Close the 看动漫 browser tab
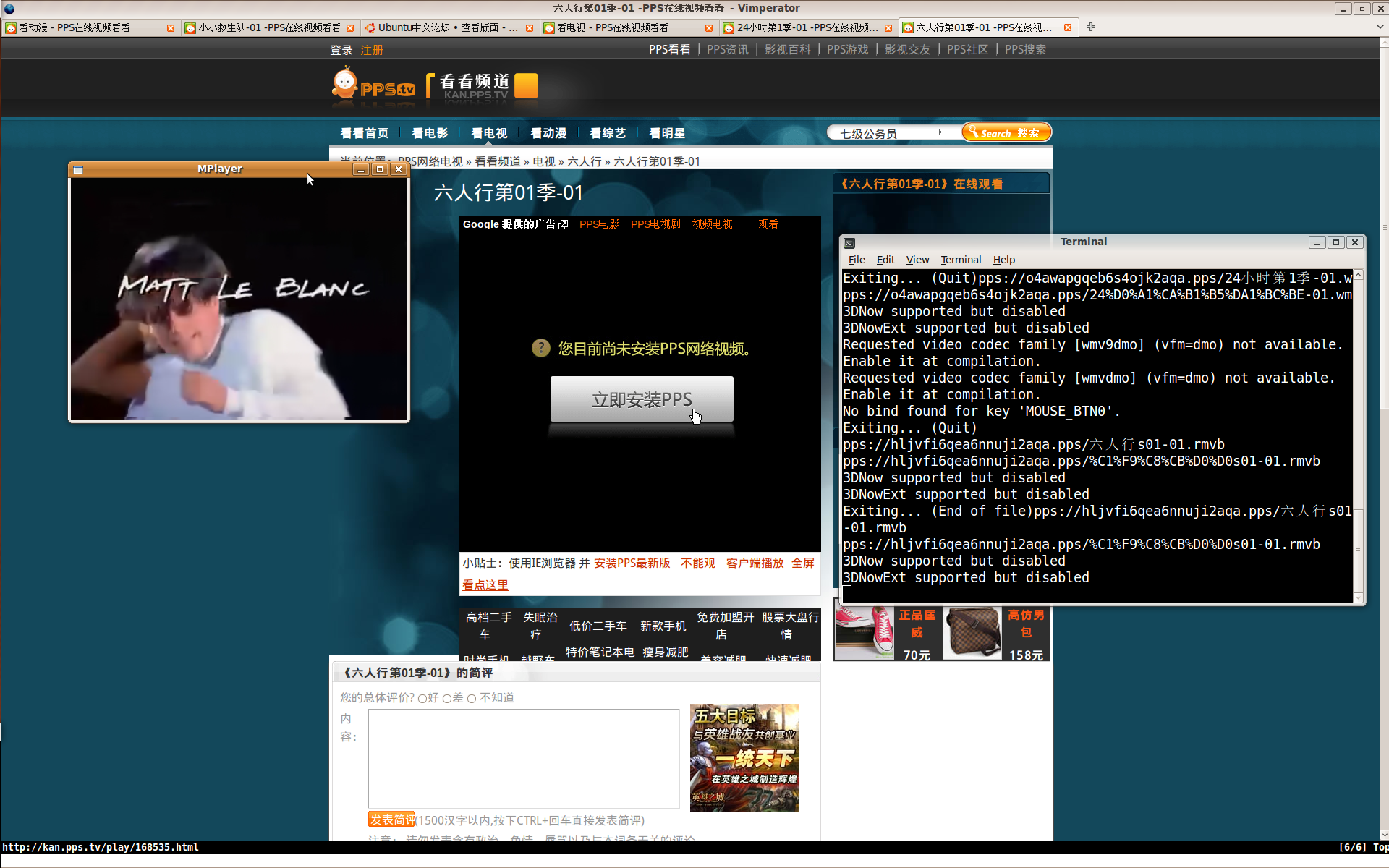Viewport: 1389px width, 868px height. [171, 28]
